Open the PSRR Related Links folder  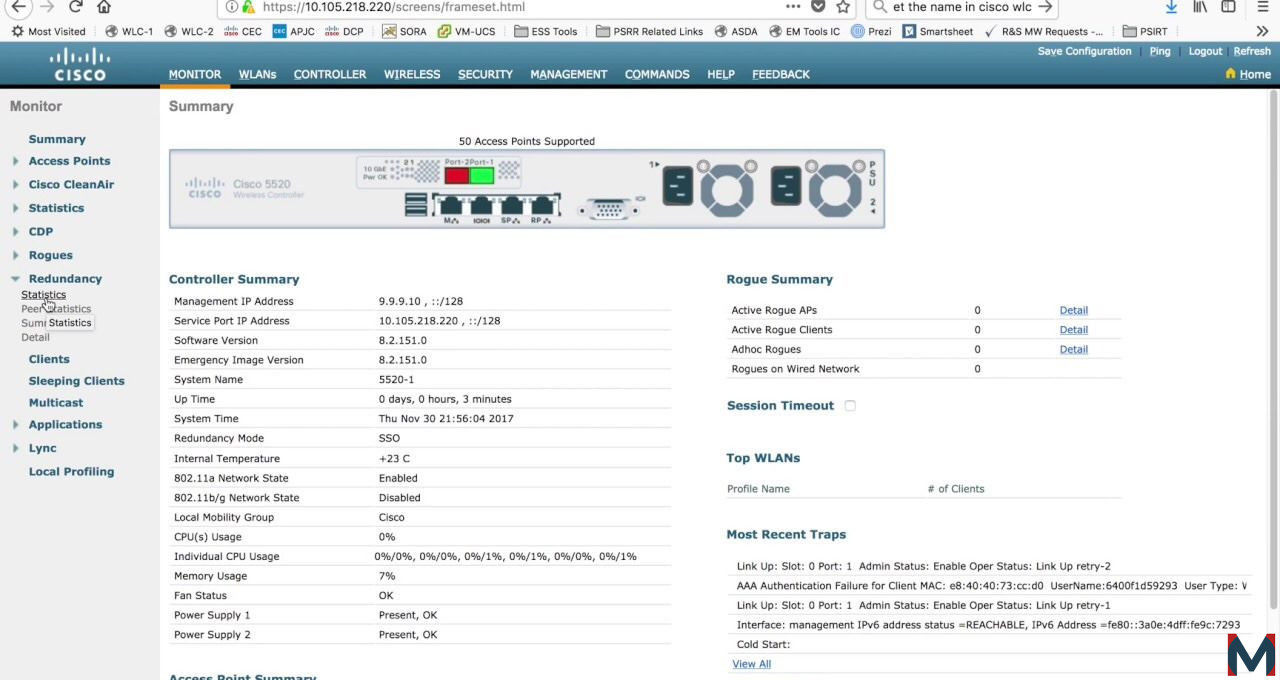[x=649, y=31]
